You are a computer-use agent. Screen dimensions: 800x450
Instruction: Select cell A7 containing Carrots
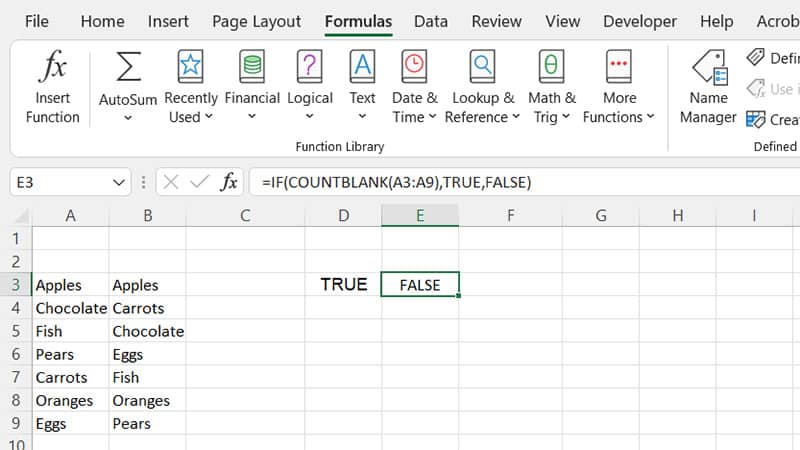70,377
